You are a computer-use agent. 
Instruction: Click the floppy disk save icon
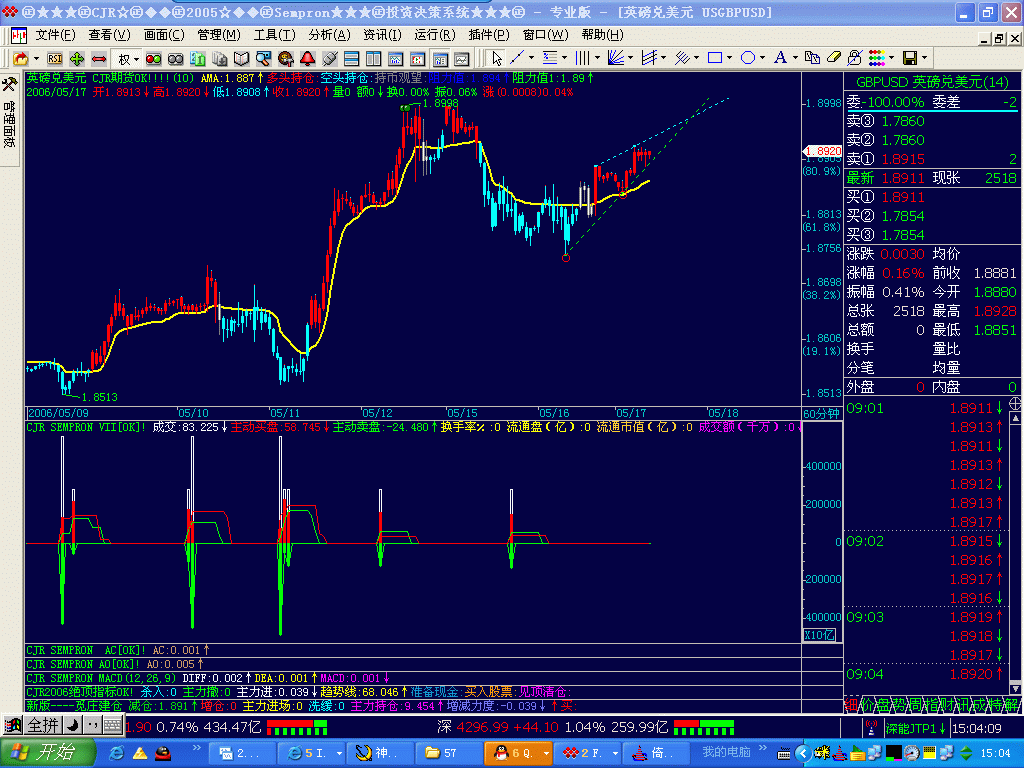(x=910, y=58)
